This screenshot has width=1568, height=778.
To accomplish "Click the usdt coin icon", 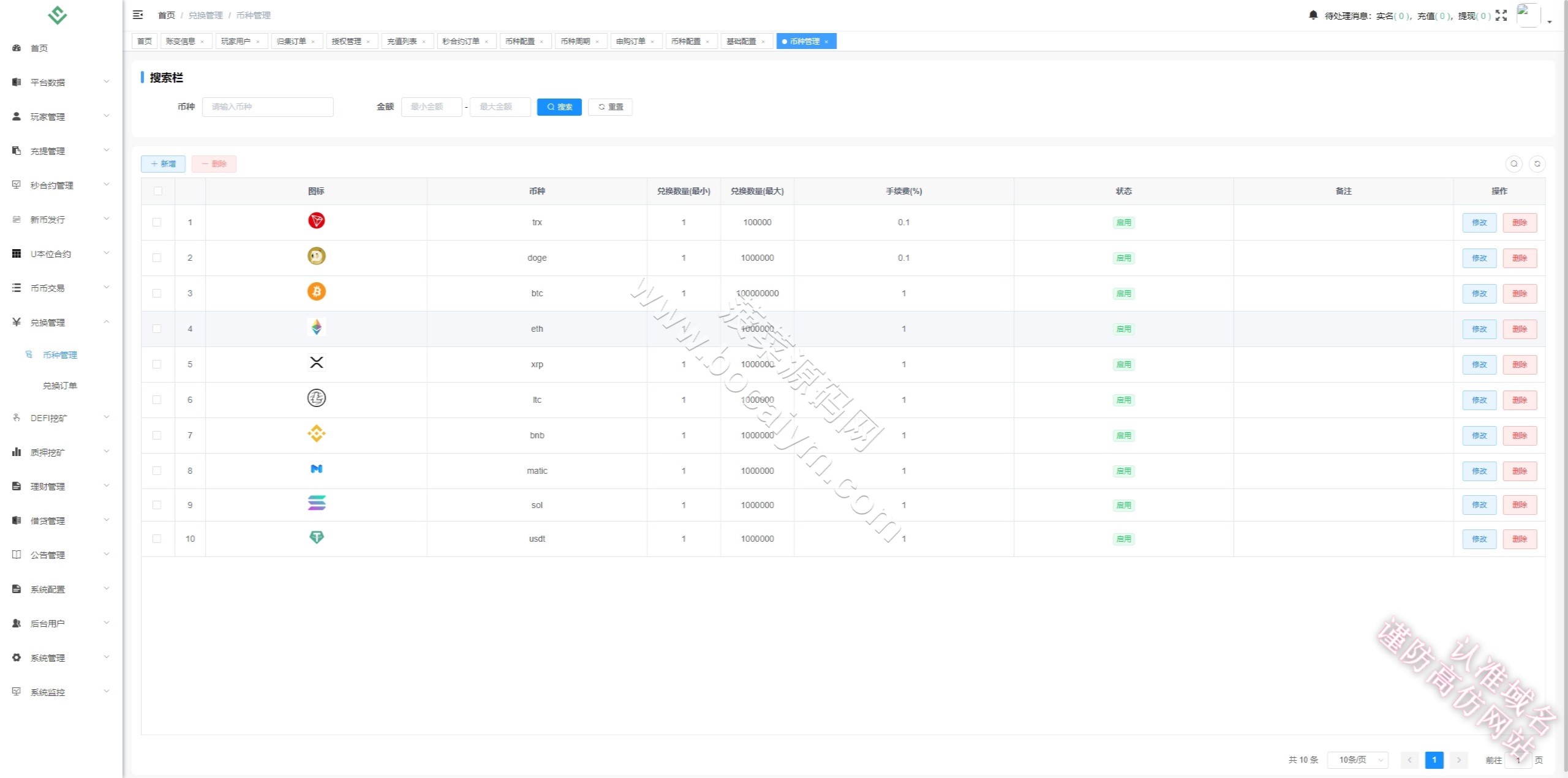I will click(x=316, y=537).
